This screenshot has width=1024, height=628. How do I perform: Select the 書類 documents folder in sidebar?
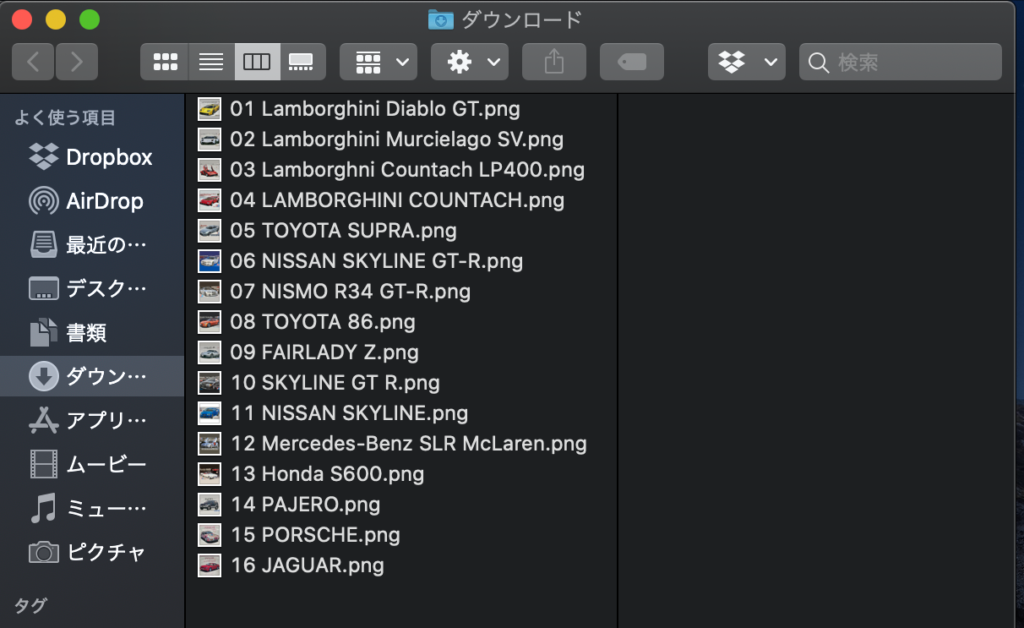pyautogui.click(x=86, y=332)
